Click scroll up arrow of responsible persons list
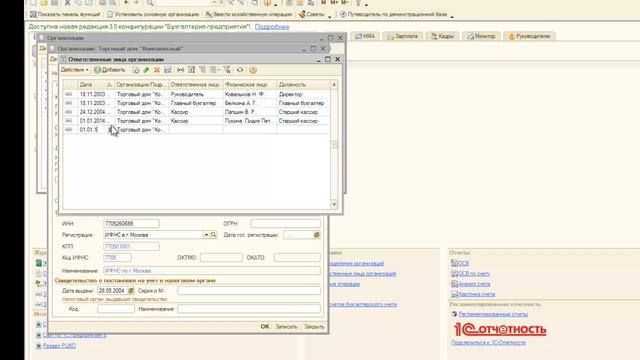The image size is (640, 360). [x=334, y=84]
